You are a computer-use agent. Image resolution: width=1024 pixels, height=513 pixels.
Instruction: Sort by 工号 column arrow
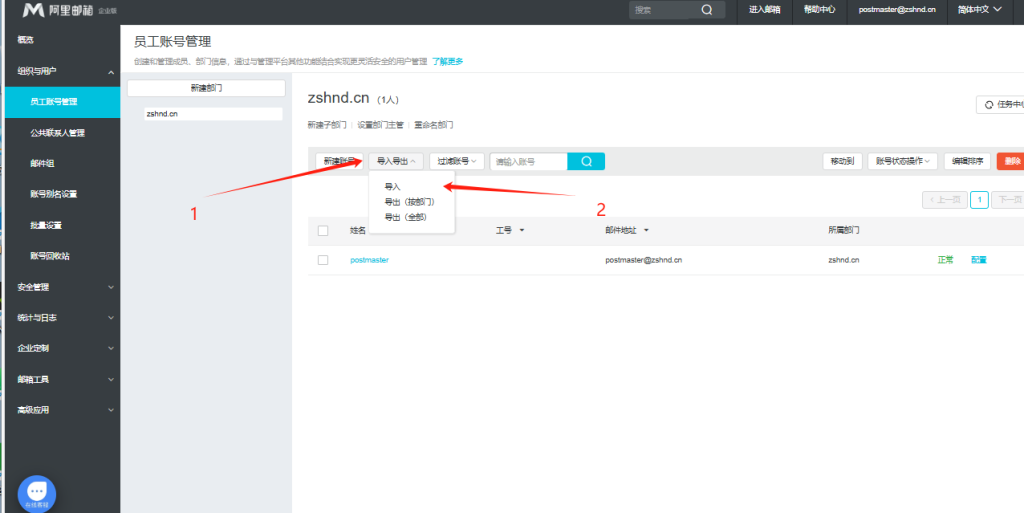click(x=522, y=230)
